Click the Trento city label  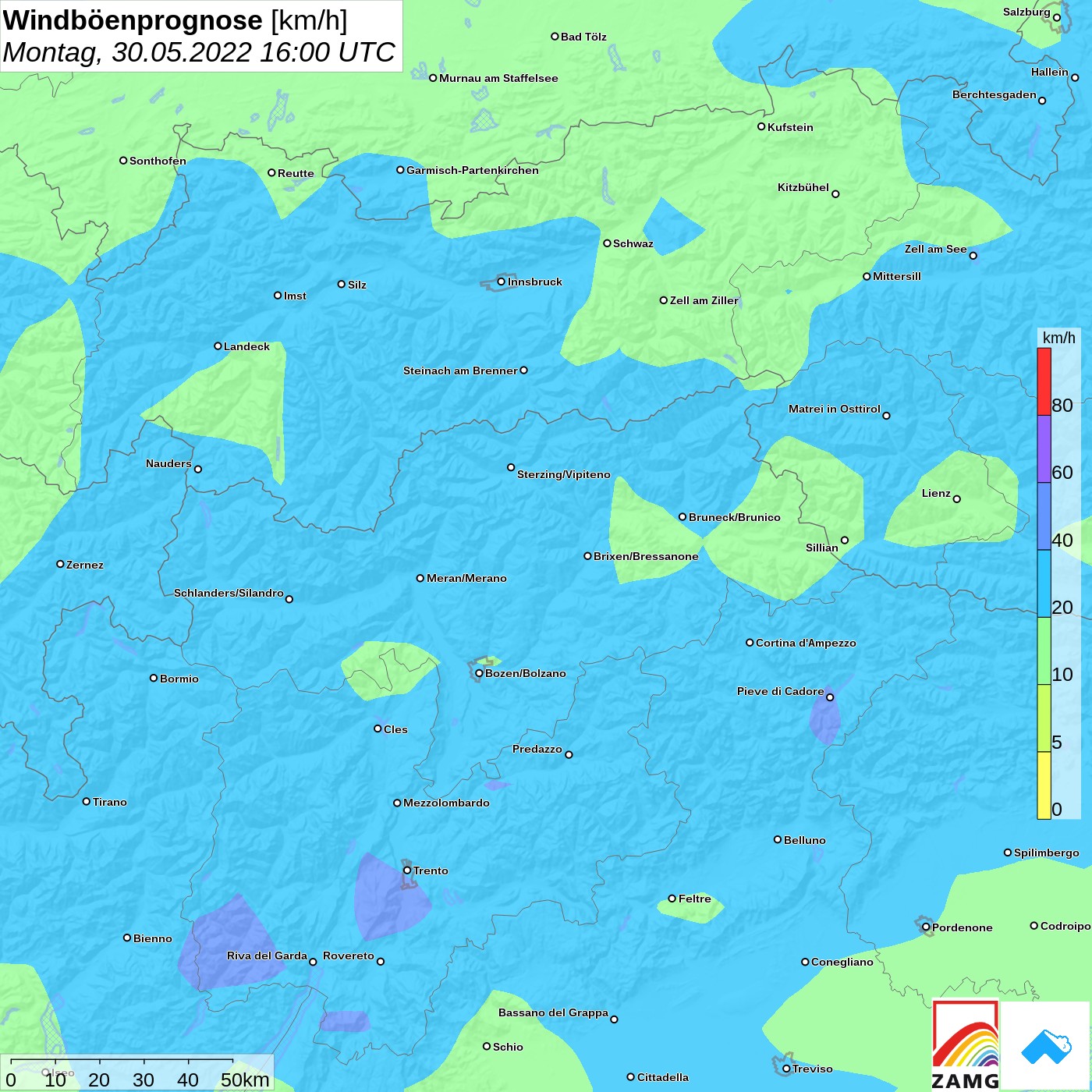pos(431,870)
